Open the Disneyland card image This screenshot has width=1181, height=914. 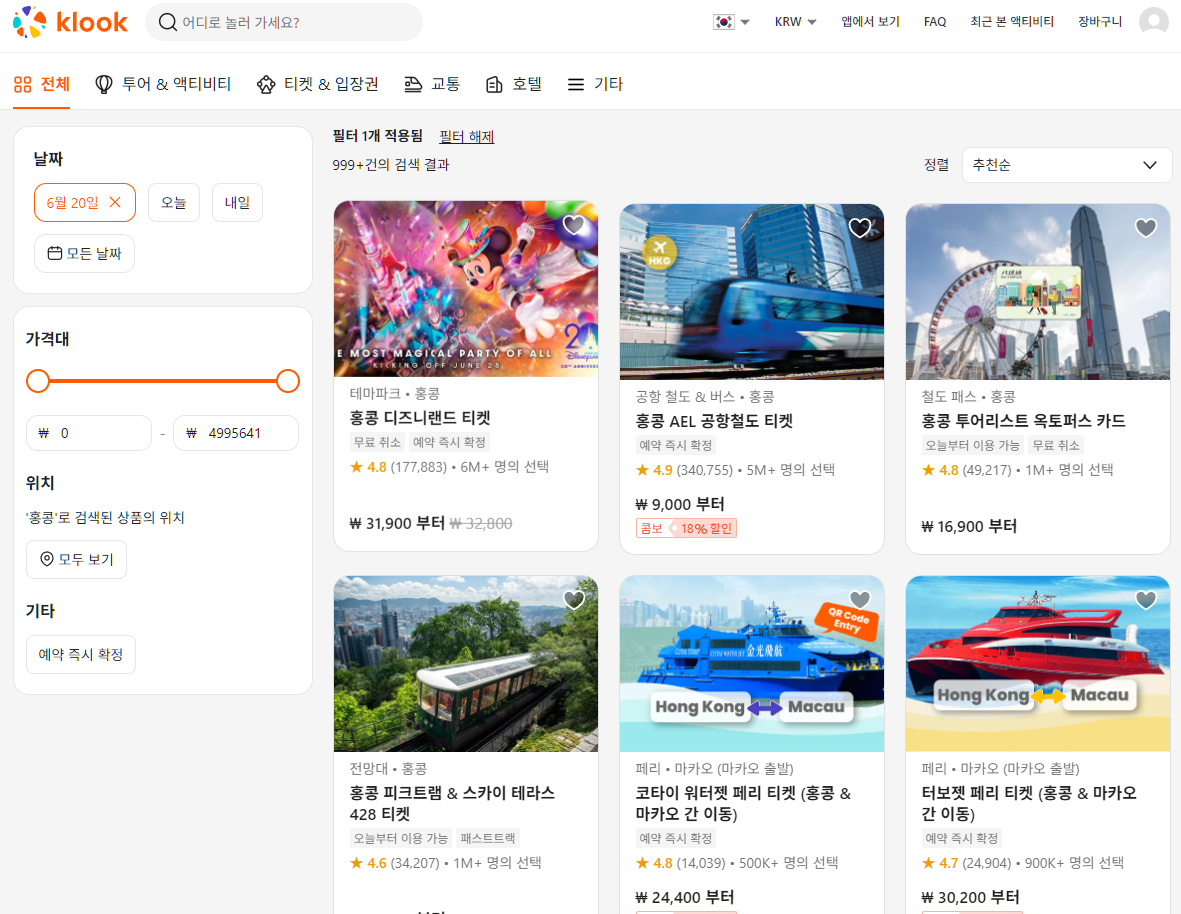pos(466,289)
